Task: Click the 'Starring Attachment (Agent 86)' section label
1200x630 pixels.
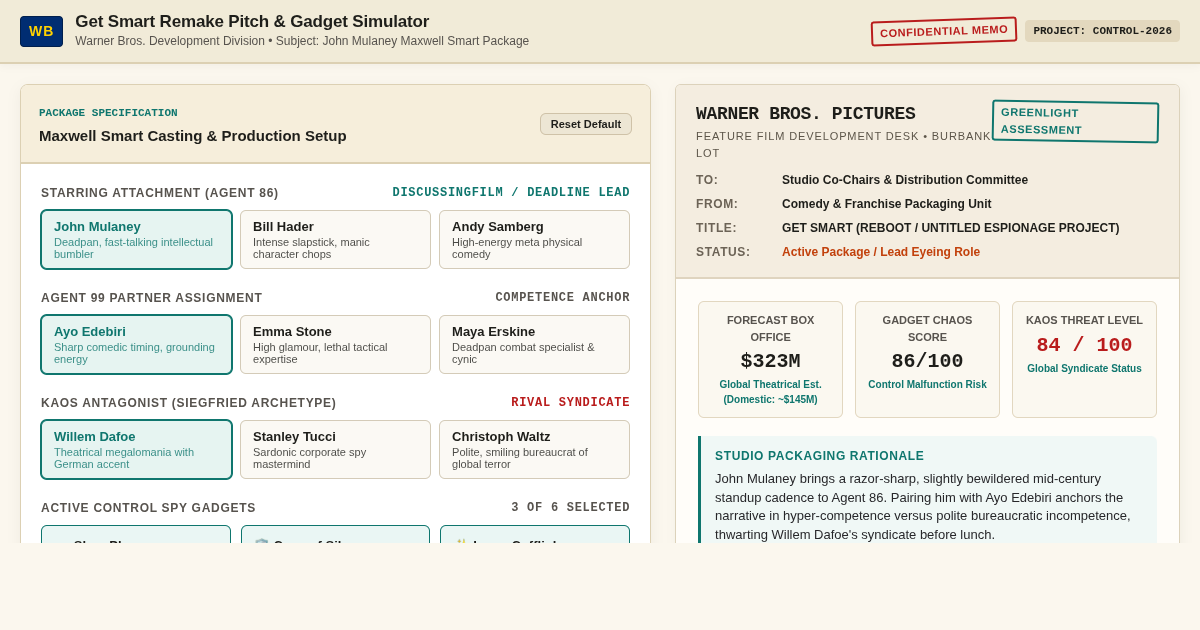Action: tap(160, 193)
